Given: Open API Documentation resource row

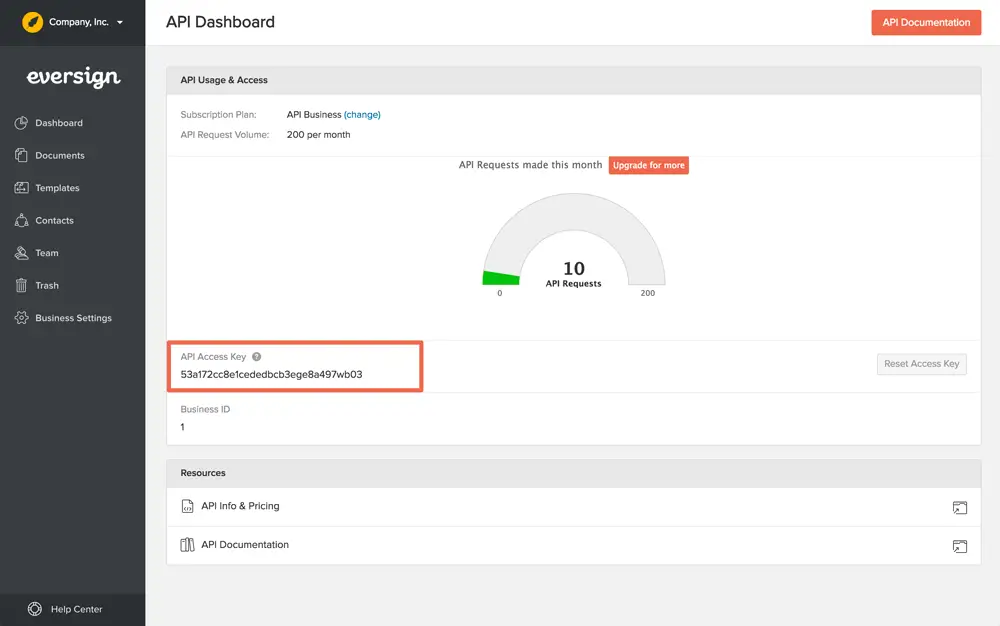Looking at the screenshot, I should (x=573, y=545).
